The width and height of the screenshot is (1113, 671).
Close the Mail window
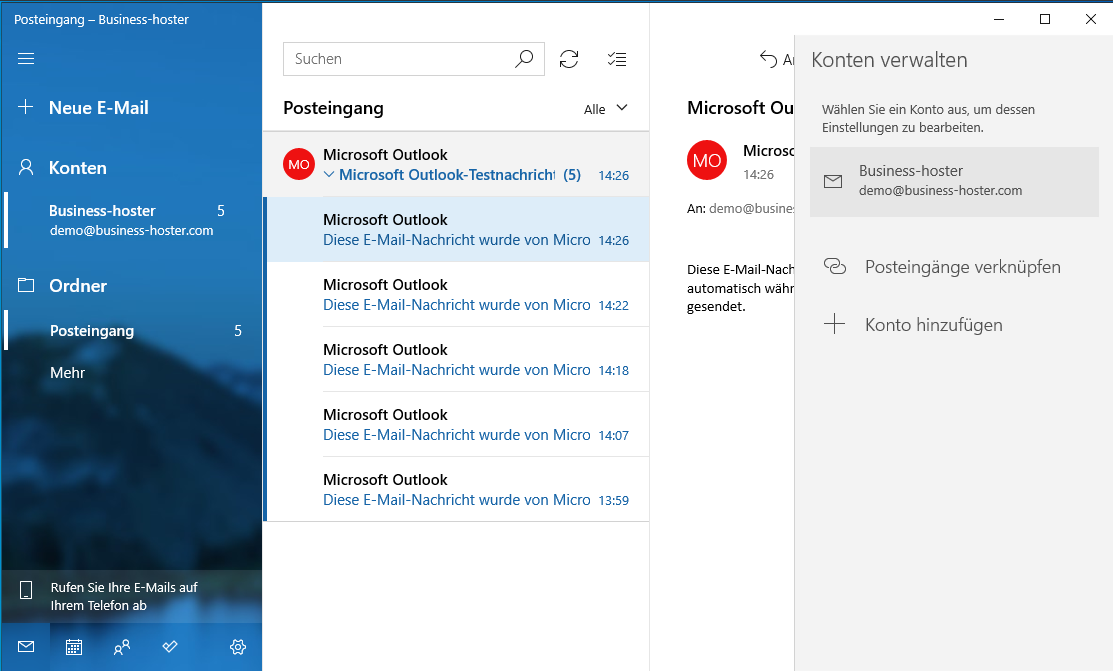coord(1091,19)
